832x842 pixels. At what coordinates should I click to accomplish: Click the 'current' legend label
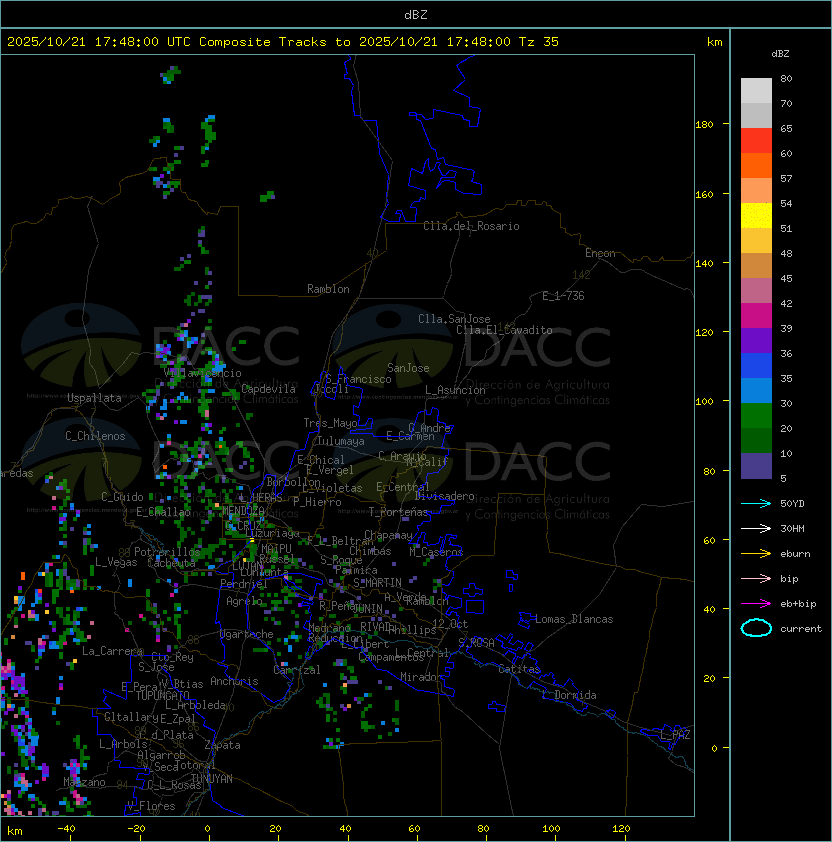coord(801,629)
